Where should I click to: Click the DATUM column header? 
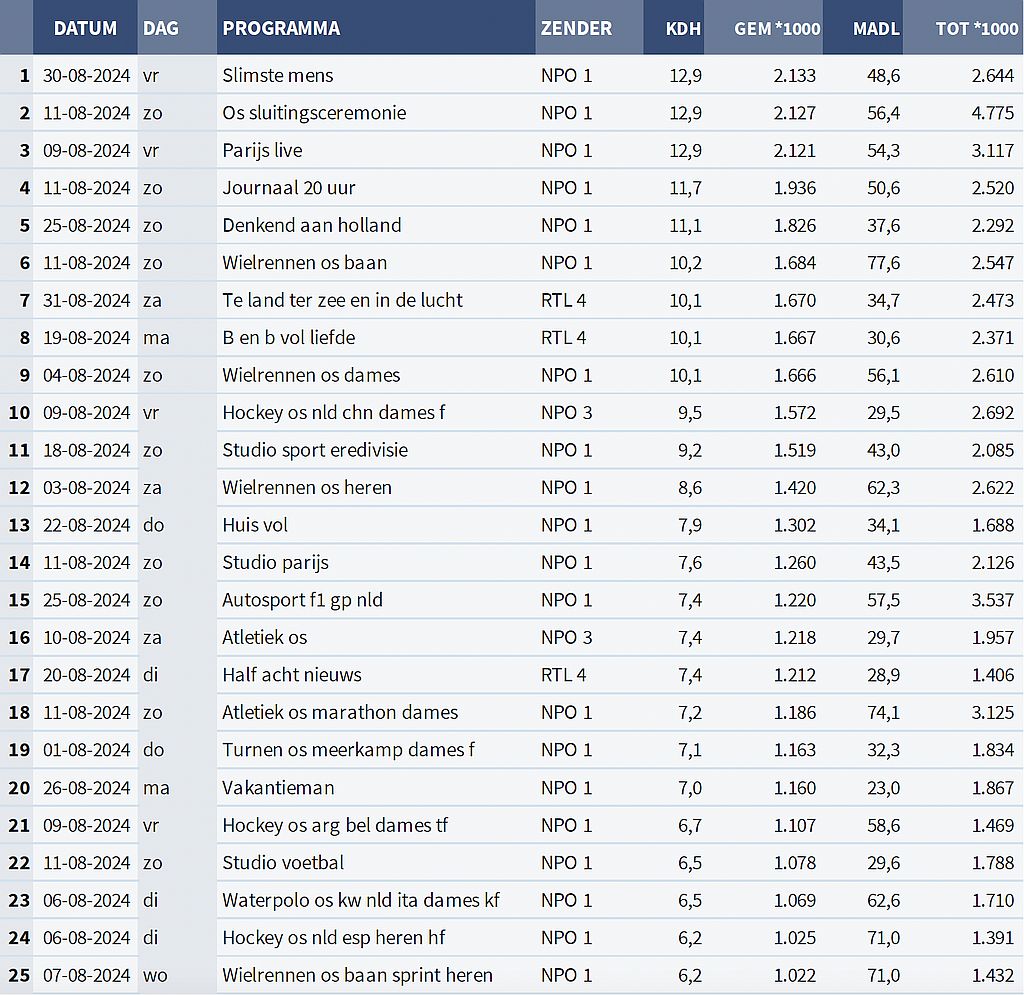coord(85,28)
